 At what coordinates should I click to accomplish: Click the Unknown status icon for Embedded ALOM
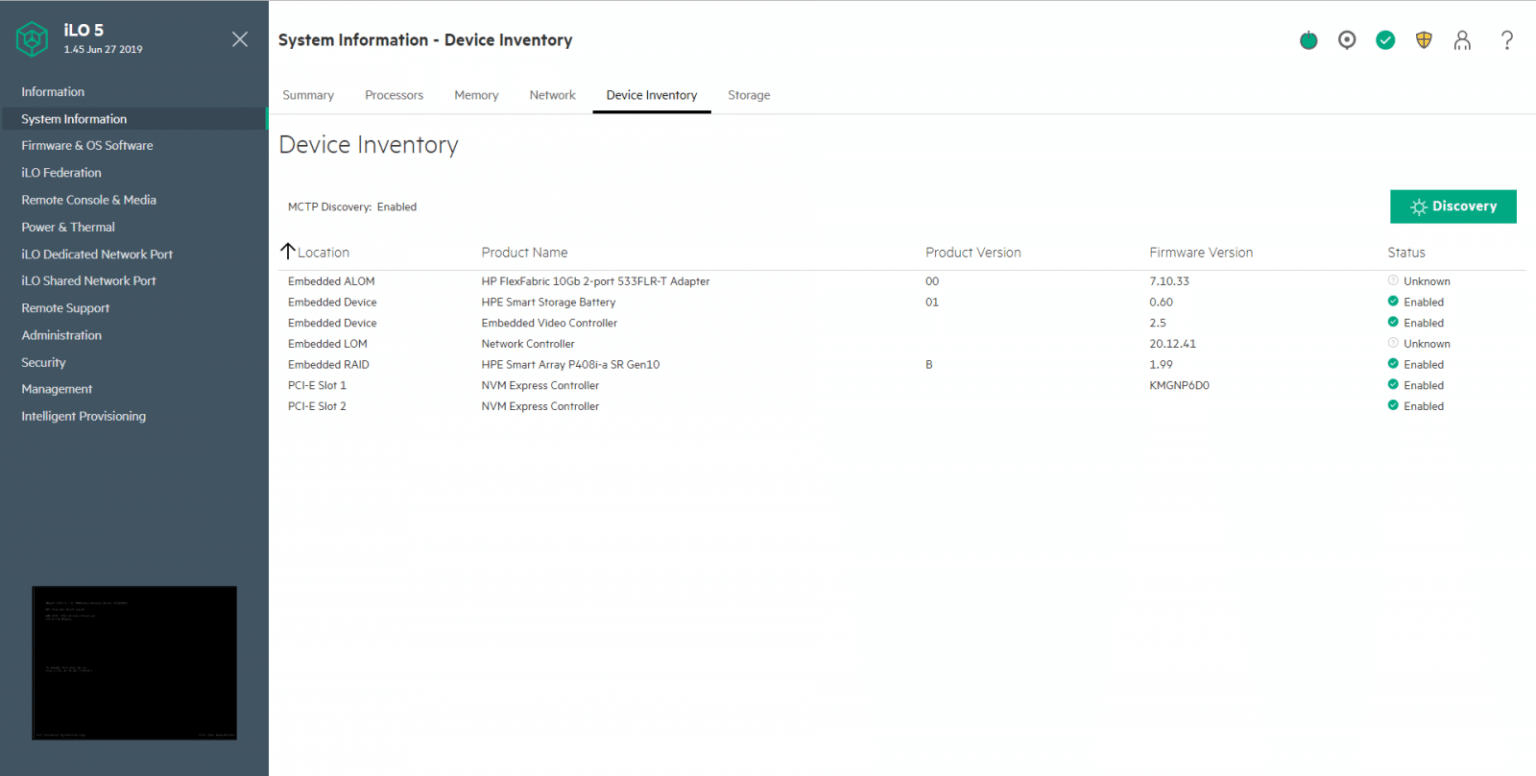click(1393, 281)
